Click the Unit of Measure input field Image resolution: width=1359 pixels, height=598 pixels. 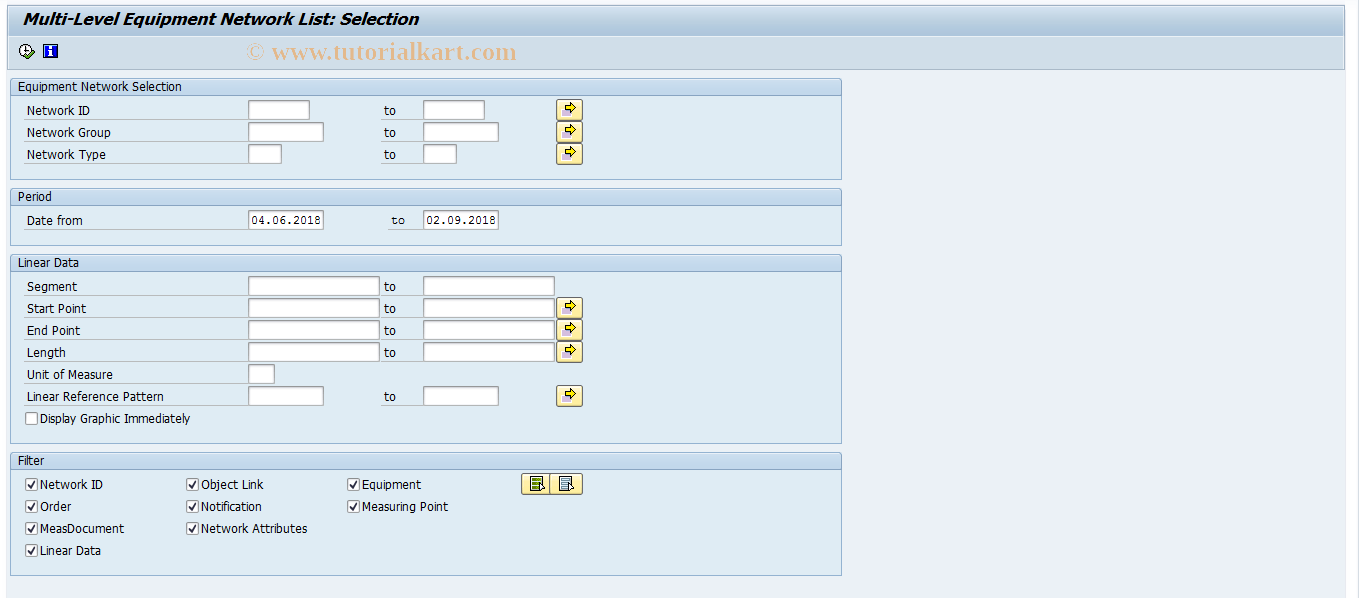coord(261,373)
